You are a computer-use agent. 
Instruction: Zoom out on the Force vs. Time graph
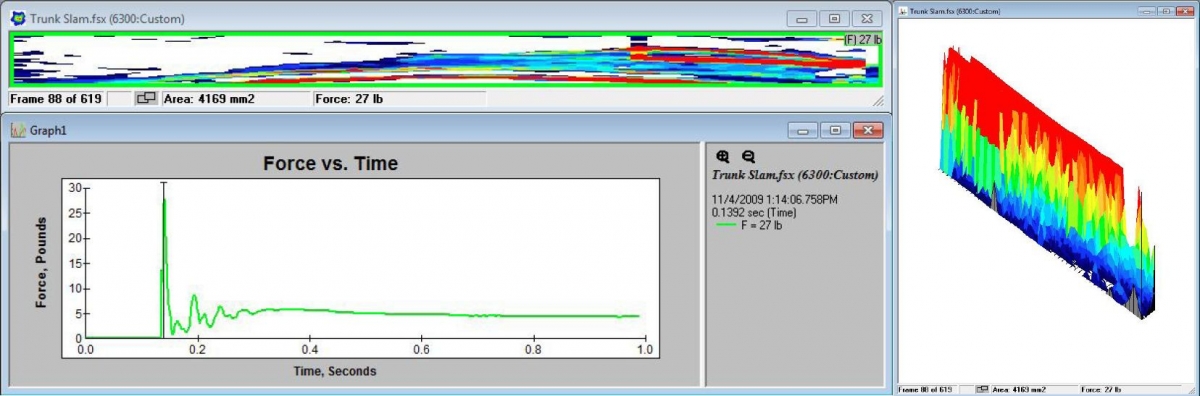coord(747,156)
